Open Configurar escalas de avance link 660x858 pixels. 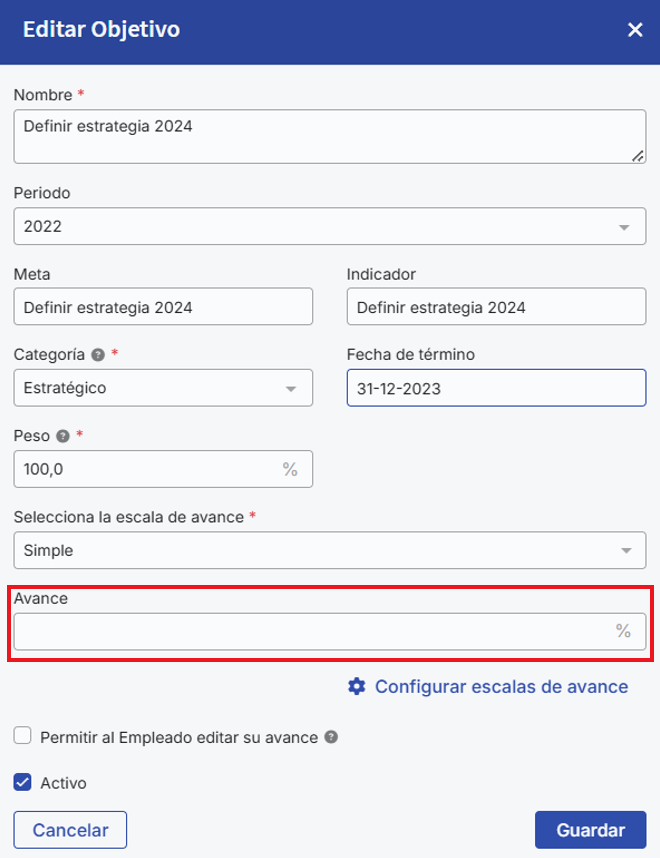pyautogui.click(x=501, y=687)
